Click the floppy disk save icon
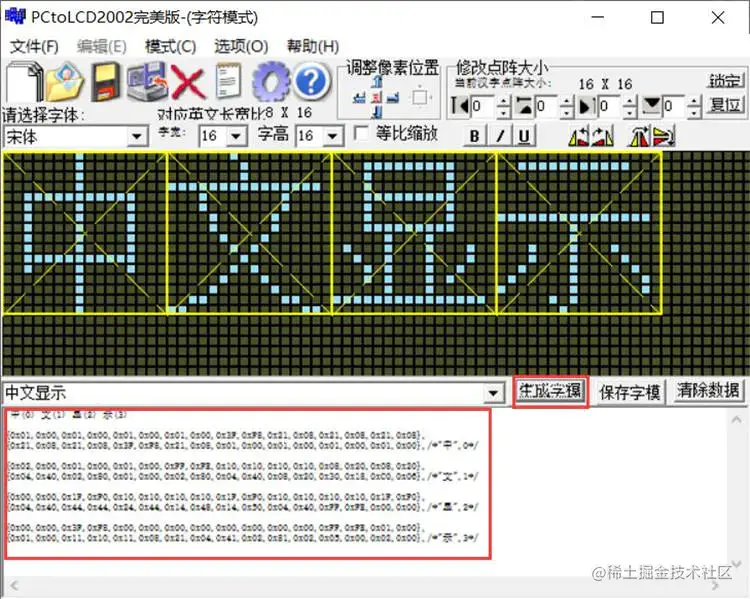The height and width of the screenshot is (599, 750). point(105,82)
